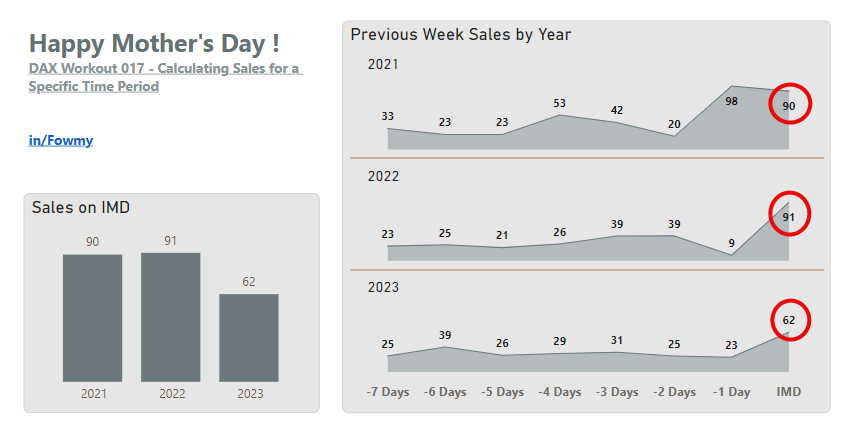Select the 2023 bar in Sales on IMD
The image size is (853, 441).
[249, 337]
